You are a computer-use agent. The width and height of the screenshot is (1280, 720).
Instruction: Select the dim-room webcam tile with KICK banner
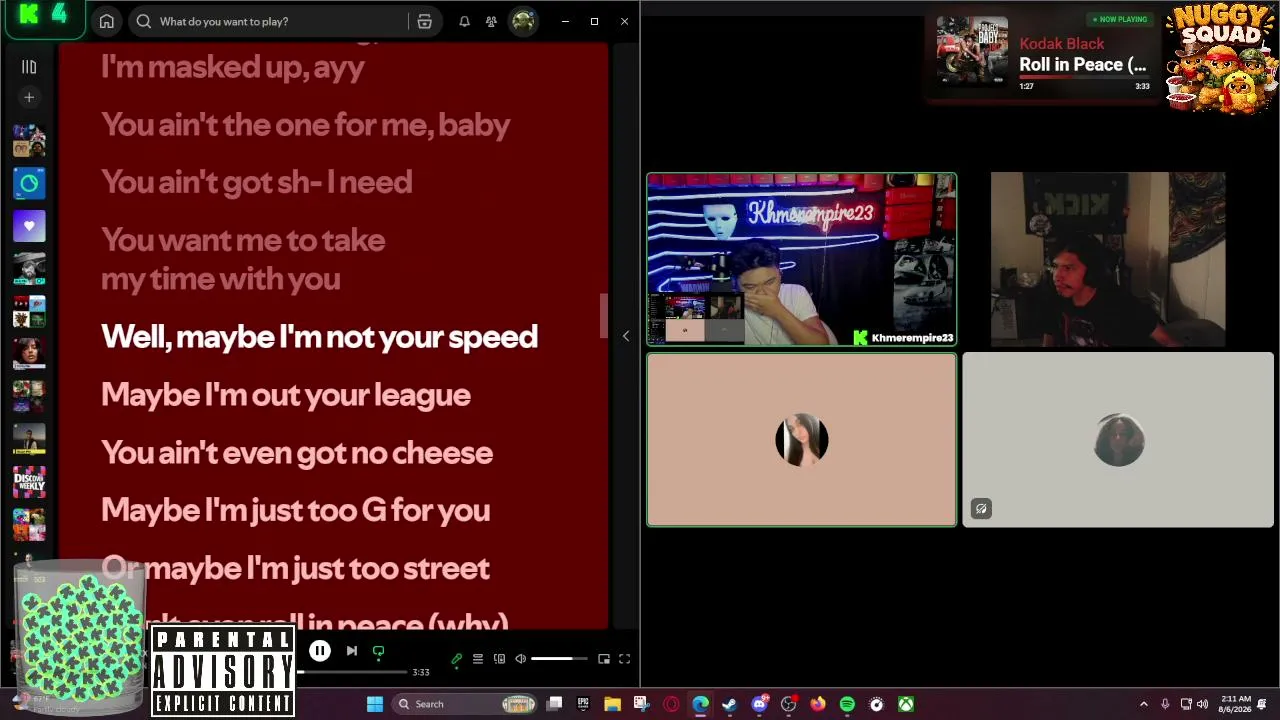coord(1108,259)
